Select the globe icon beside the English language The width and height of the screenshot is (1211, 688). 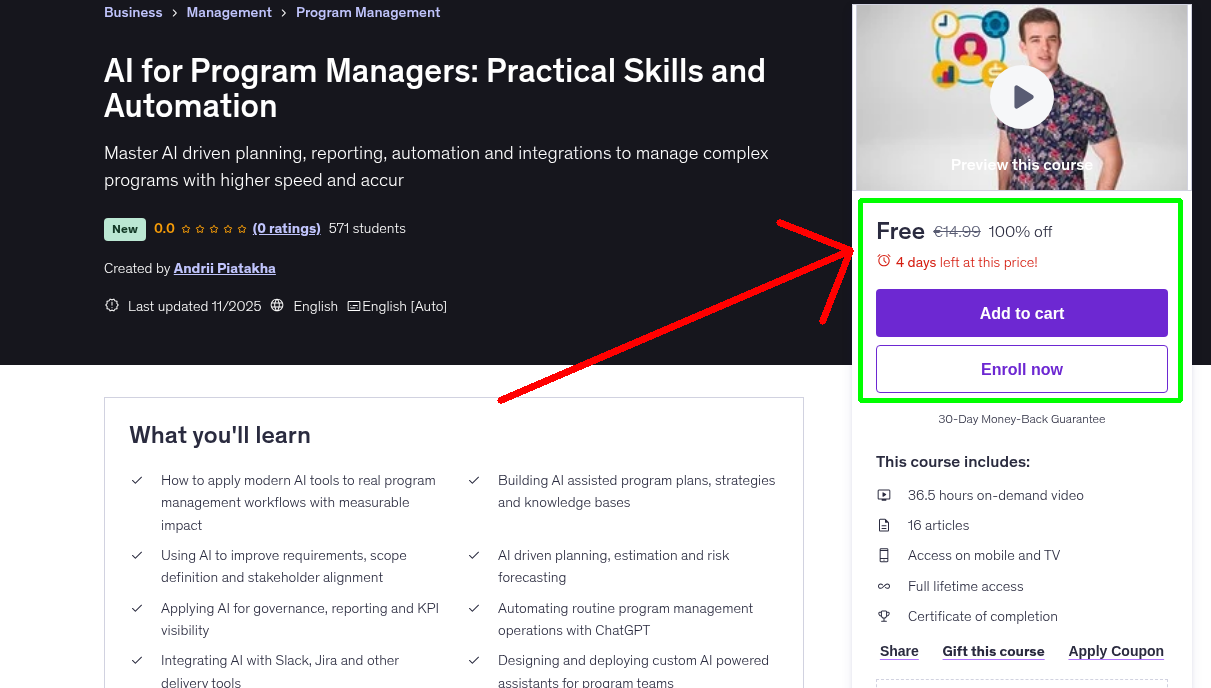(277, 306)
